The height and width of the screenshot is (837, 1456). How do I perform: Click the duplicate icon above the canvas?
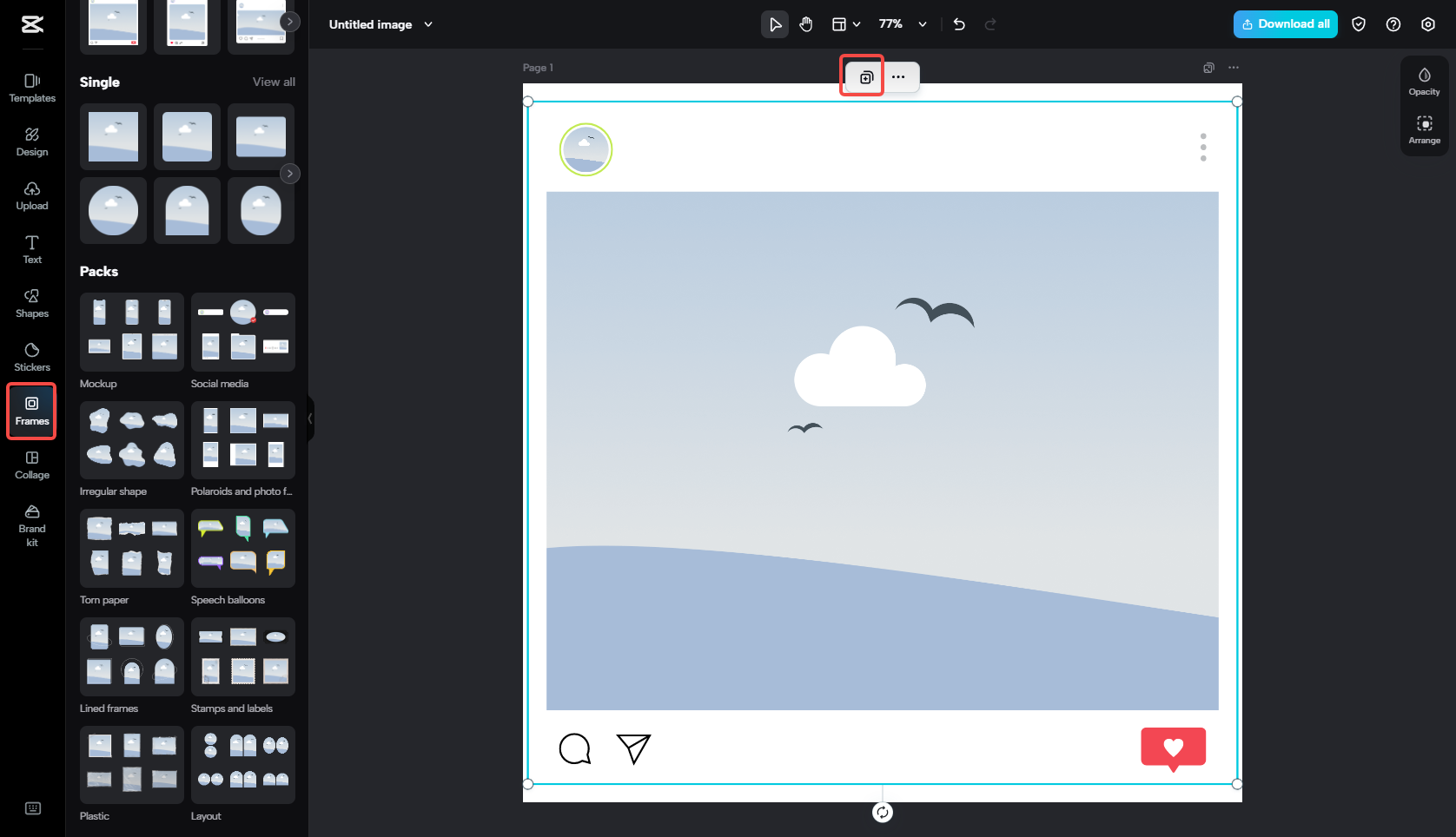862,76
